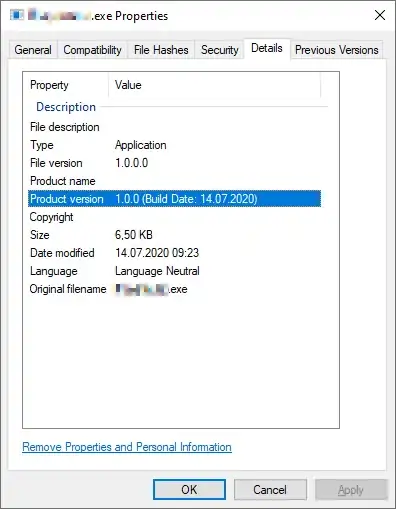Open the Previous Versions tab

[337, 50]
